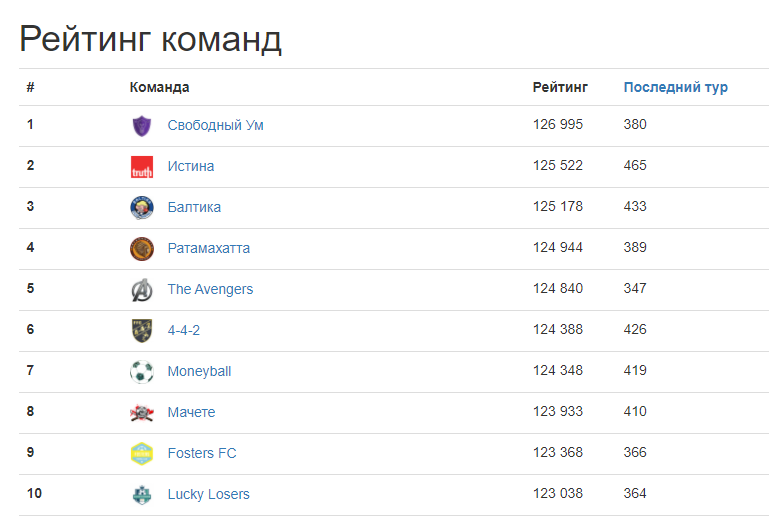This screenshot has height=521, width=778.
Task: Click the Мачете skull and blades icon
Action: 142,413
